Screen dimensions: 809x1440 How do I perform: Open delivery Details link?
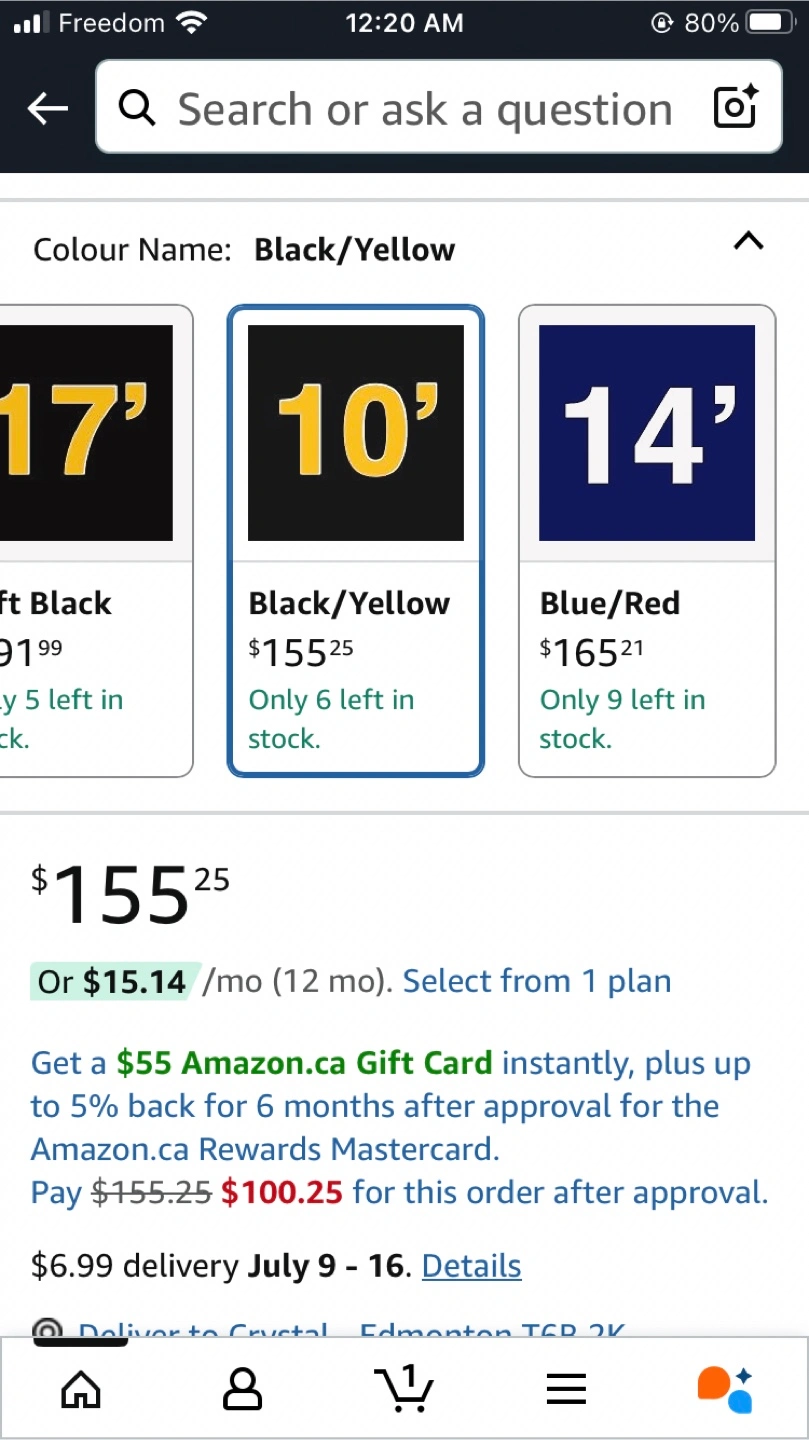tap(472, 1266)
